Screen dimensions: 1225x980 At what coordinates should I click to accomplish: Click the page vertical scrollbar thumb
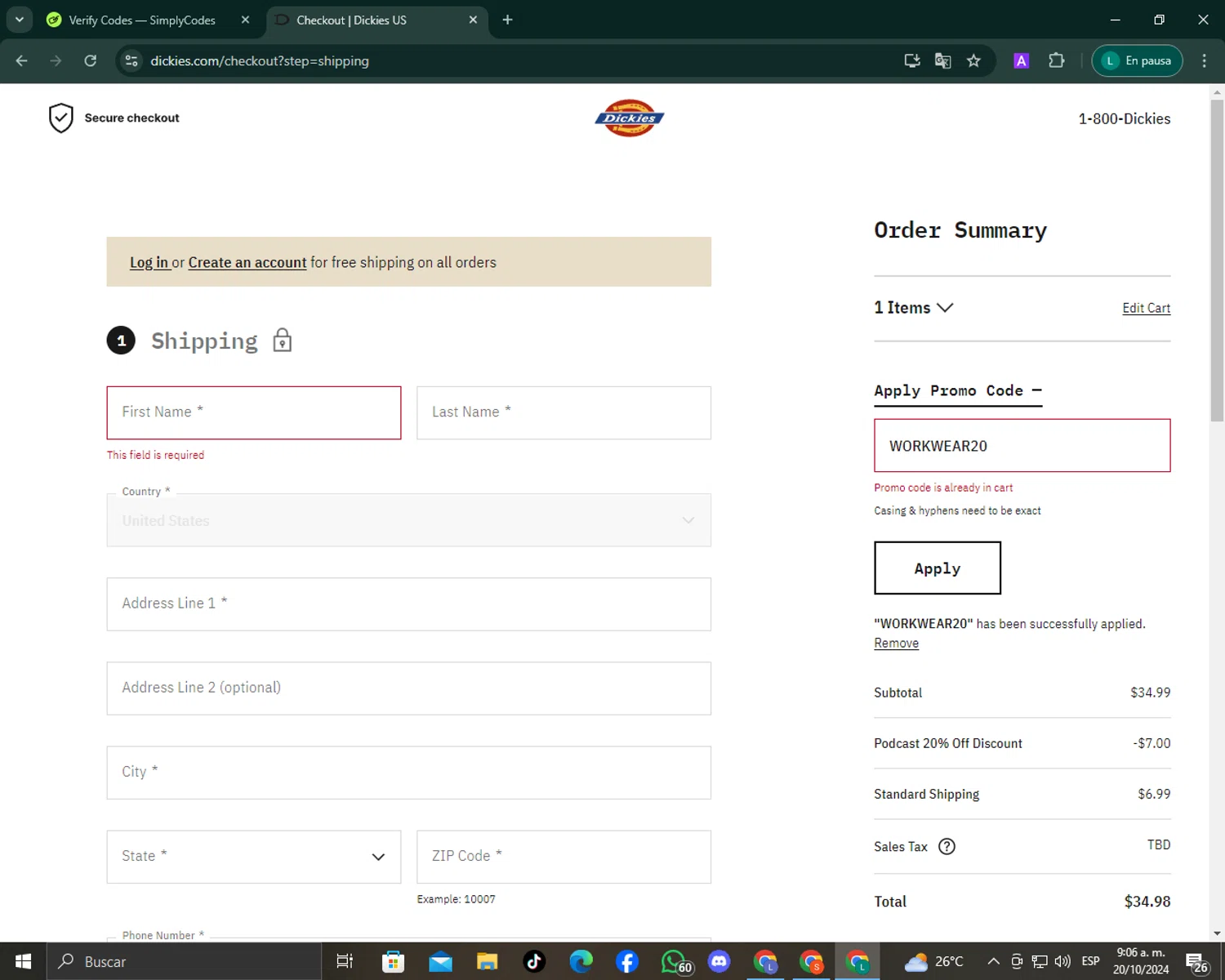[x=1217, y=260]
